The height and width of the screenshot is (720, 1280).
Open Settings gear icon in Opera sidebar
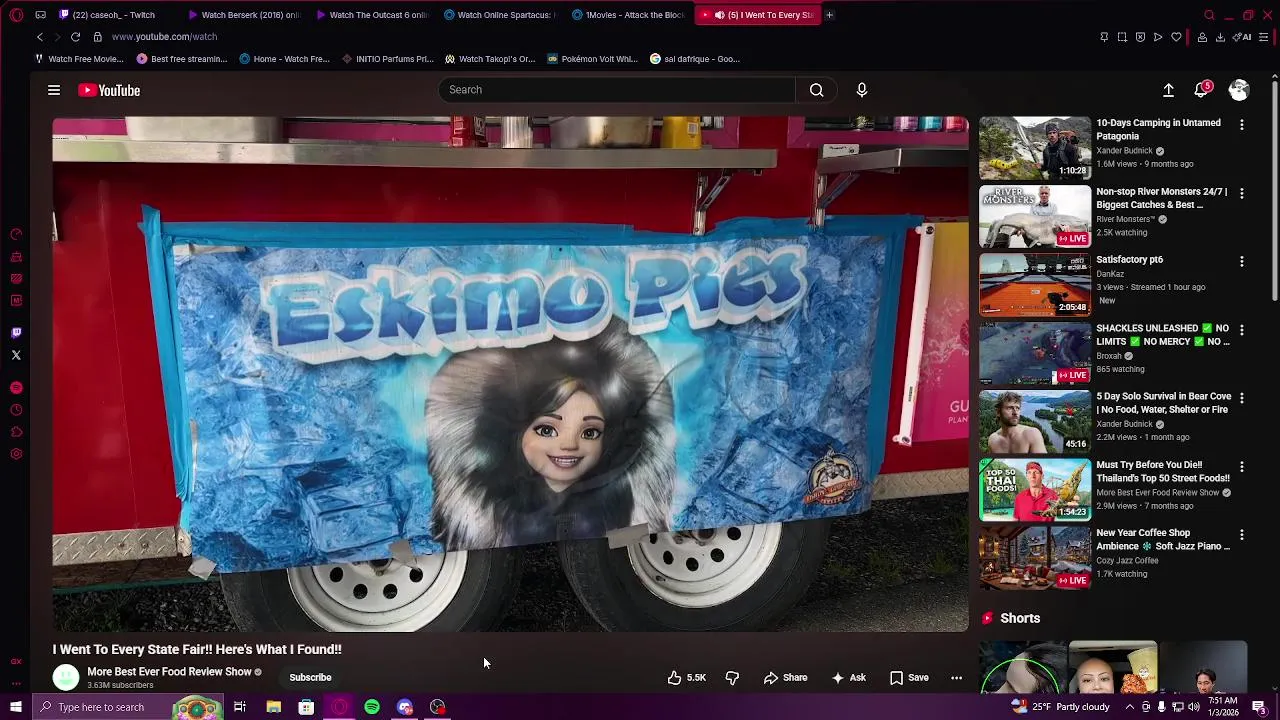16,454
